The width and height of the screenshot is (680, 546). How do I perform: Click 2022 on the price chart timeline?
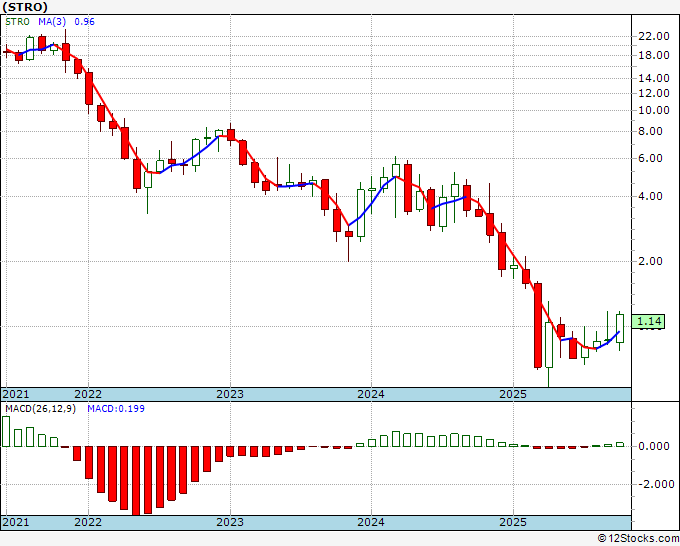(x=88, y=394)
